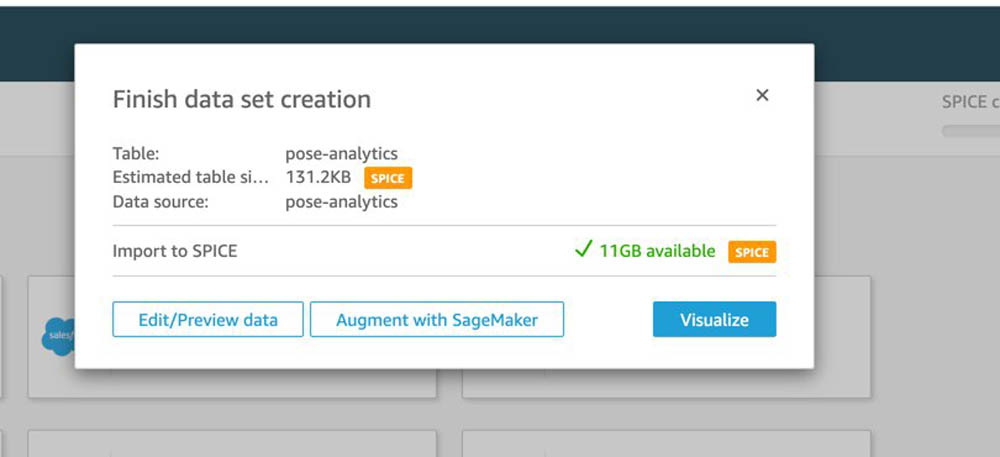
Task: Select the pose-analytics data source value
Action: [341, 202]
